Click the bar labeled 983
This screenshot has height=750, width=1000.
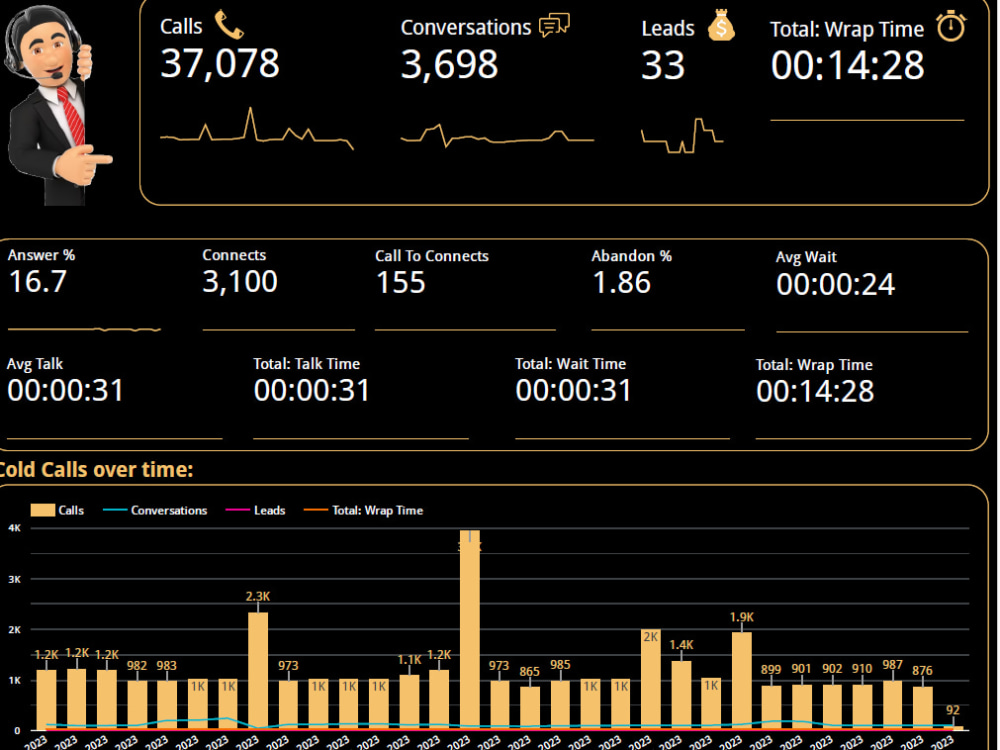point(167,704)
